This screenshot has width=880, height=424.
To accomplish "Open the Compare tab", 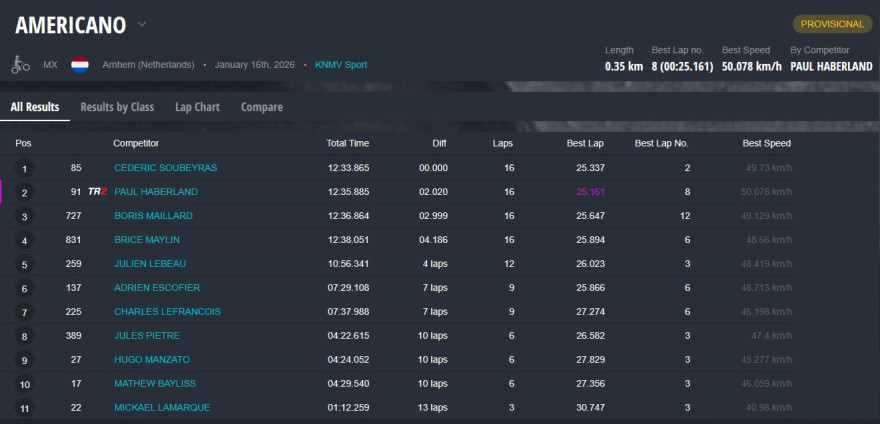I will pos(261,107).
